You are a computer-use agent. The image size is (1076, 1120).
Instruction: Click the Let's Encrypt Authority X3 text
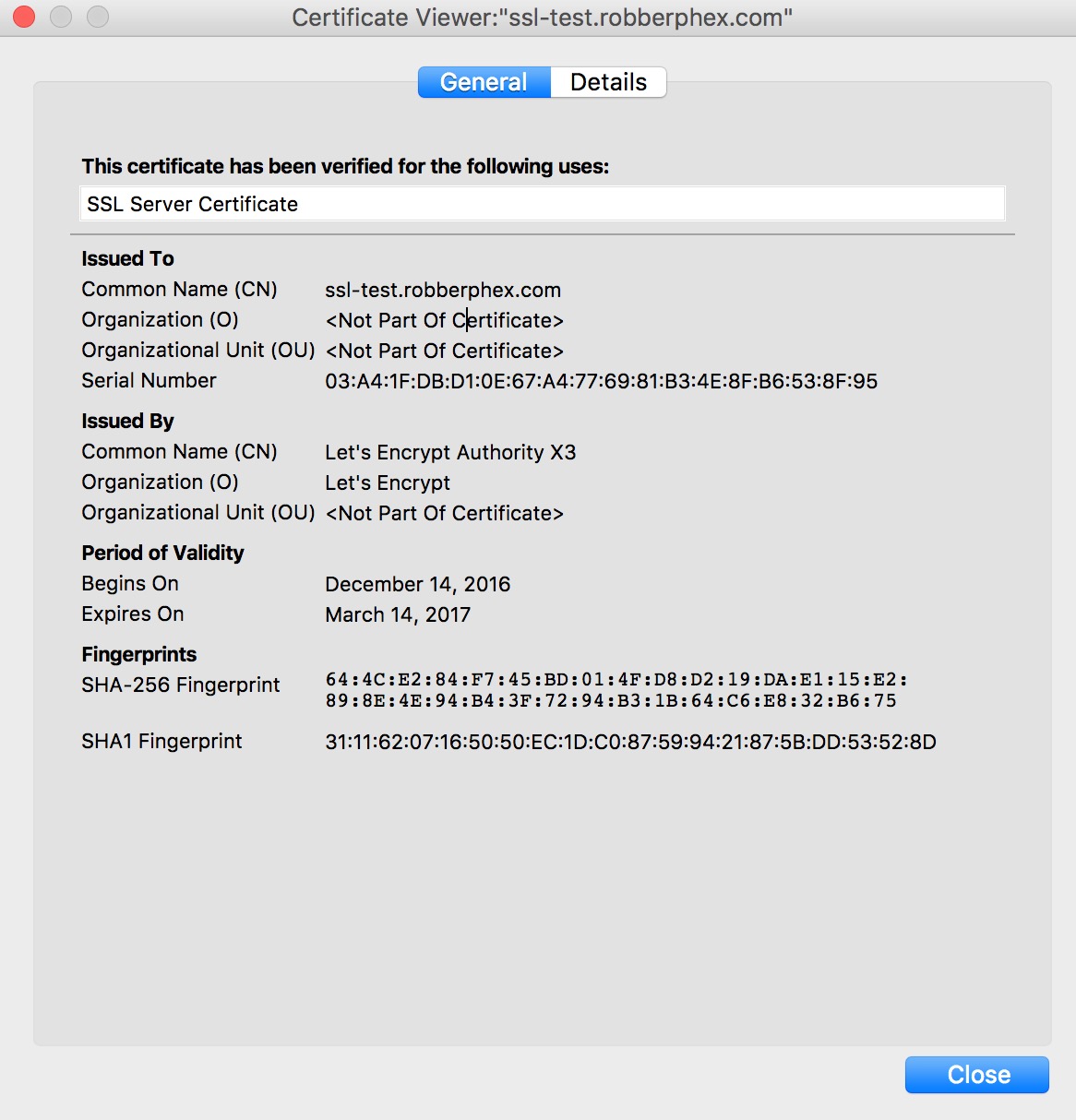pyautogui.click(x=450, y=452)
